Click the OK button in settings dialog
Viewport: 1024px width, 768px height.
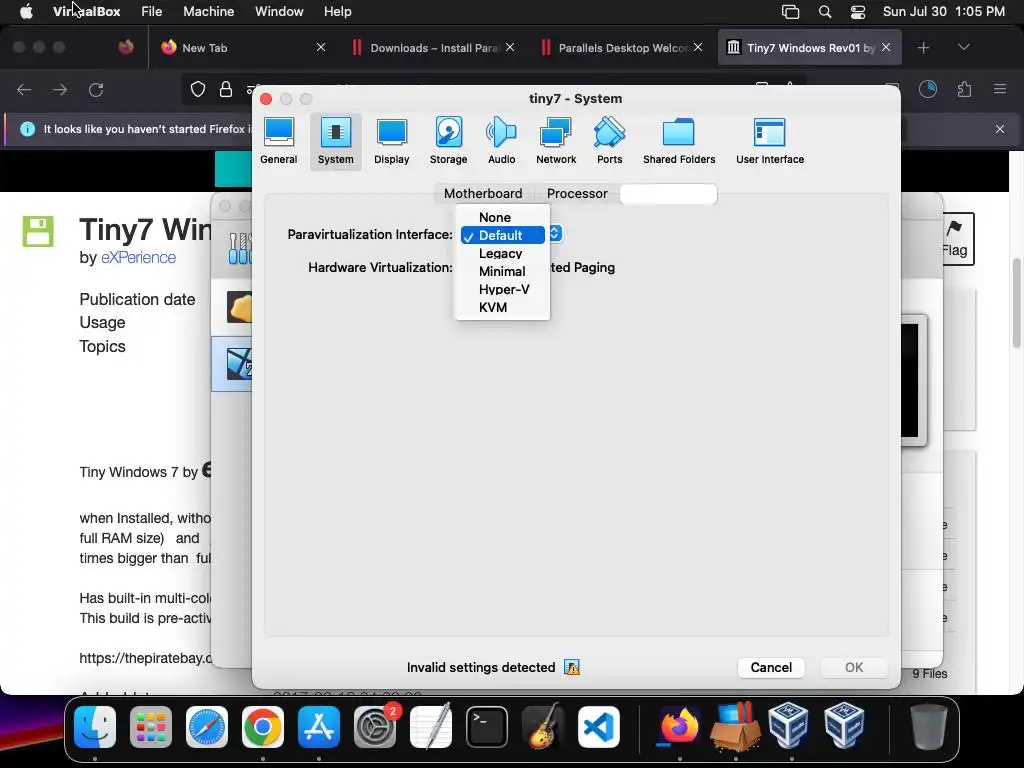pos(854,667)
